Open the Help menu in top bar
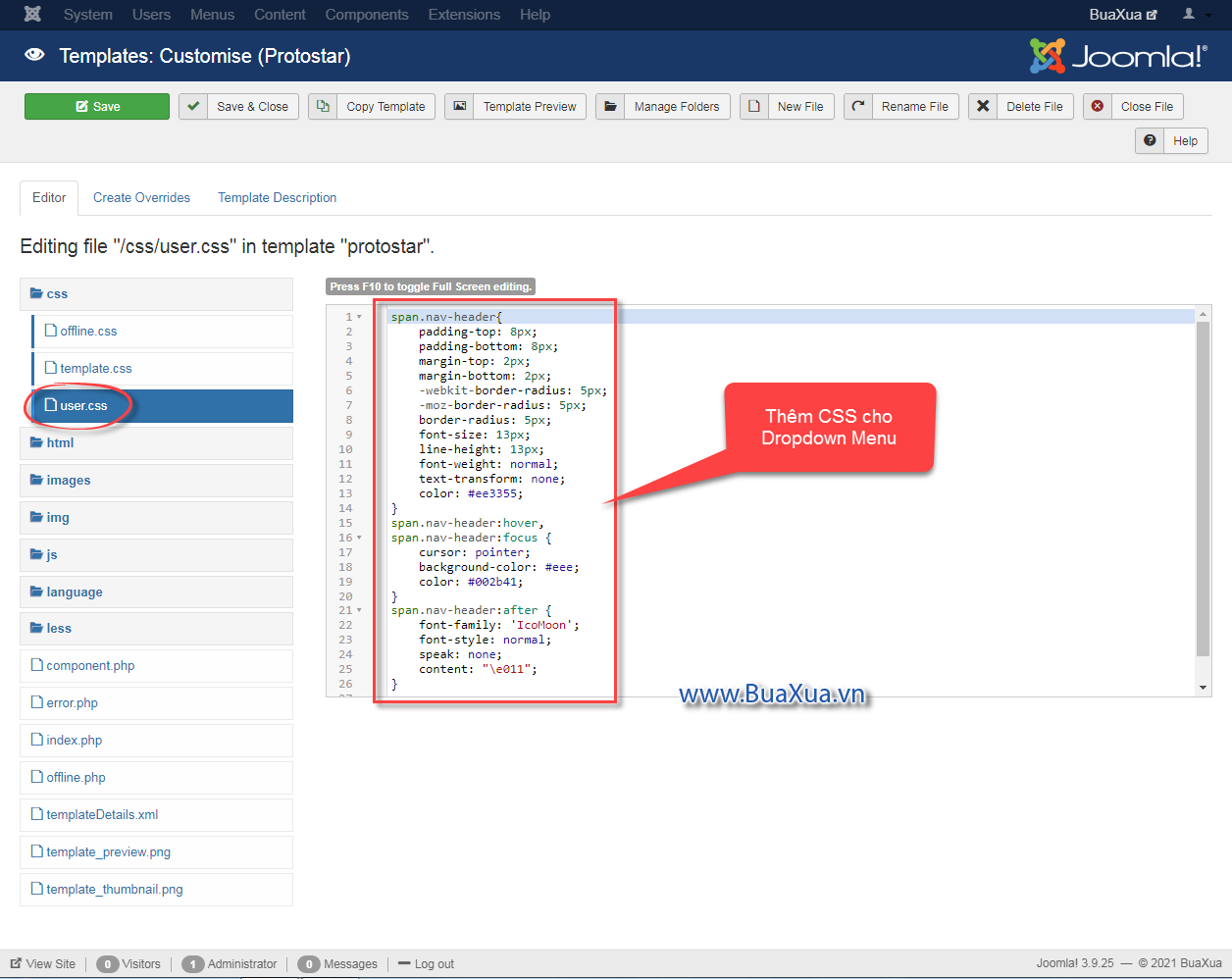Screen dimensions: 1232x979 (x=535, y=15)
